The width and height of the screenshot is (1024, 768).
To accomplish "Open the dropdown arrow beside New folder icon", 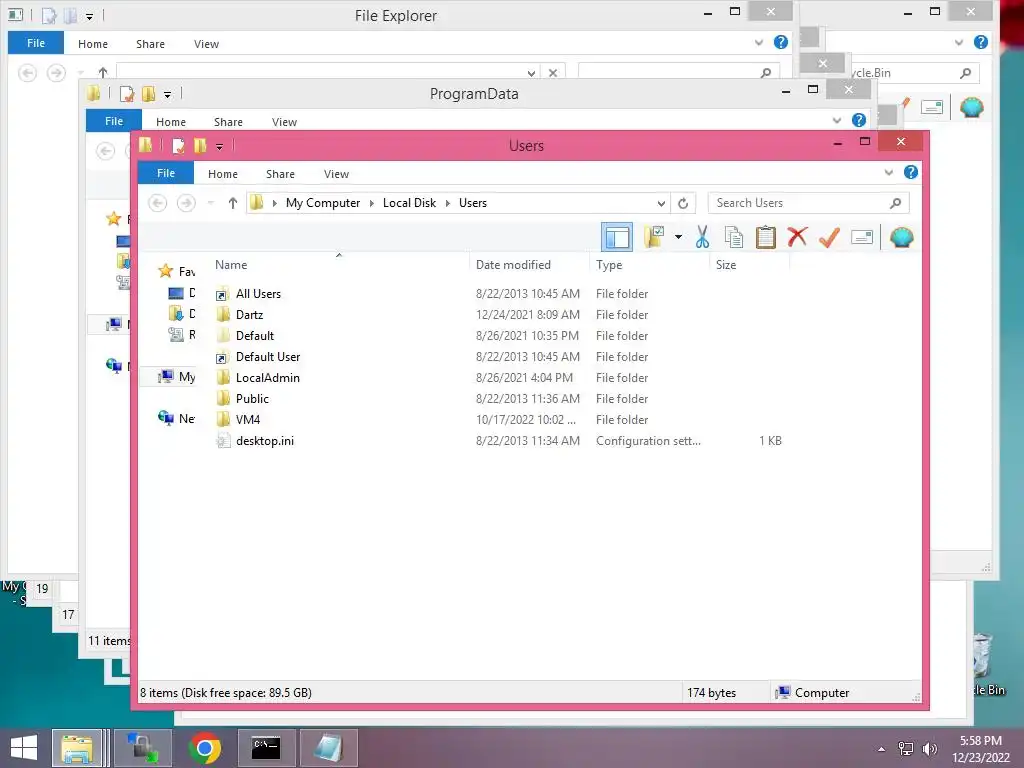I will (x=679, y=237).
